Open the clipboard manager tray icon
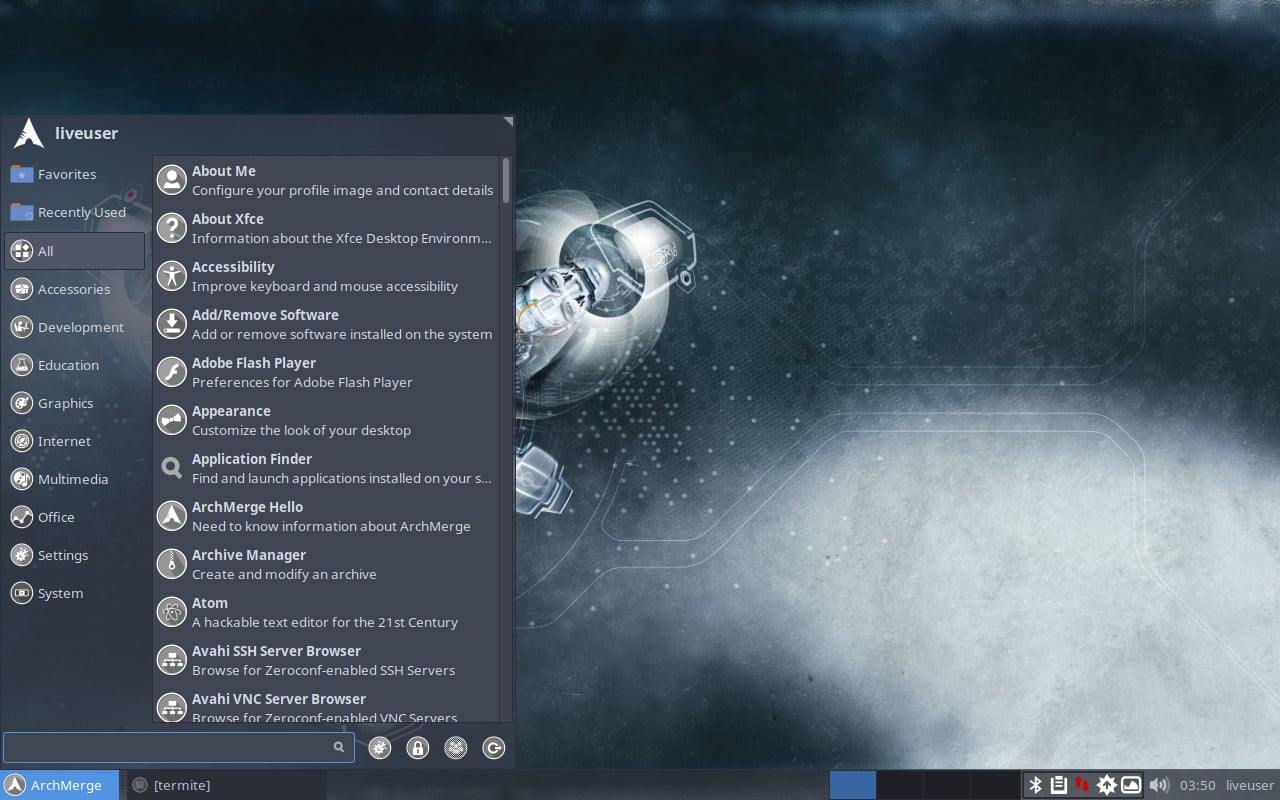The image size is (1280, 800). point(1059,785)
